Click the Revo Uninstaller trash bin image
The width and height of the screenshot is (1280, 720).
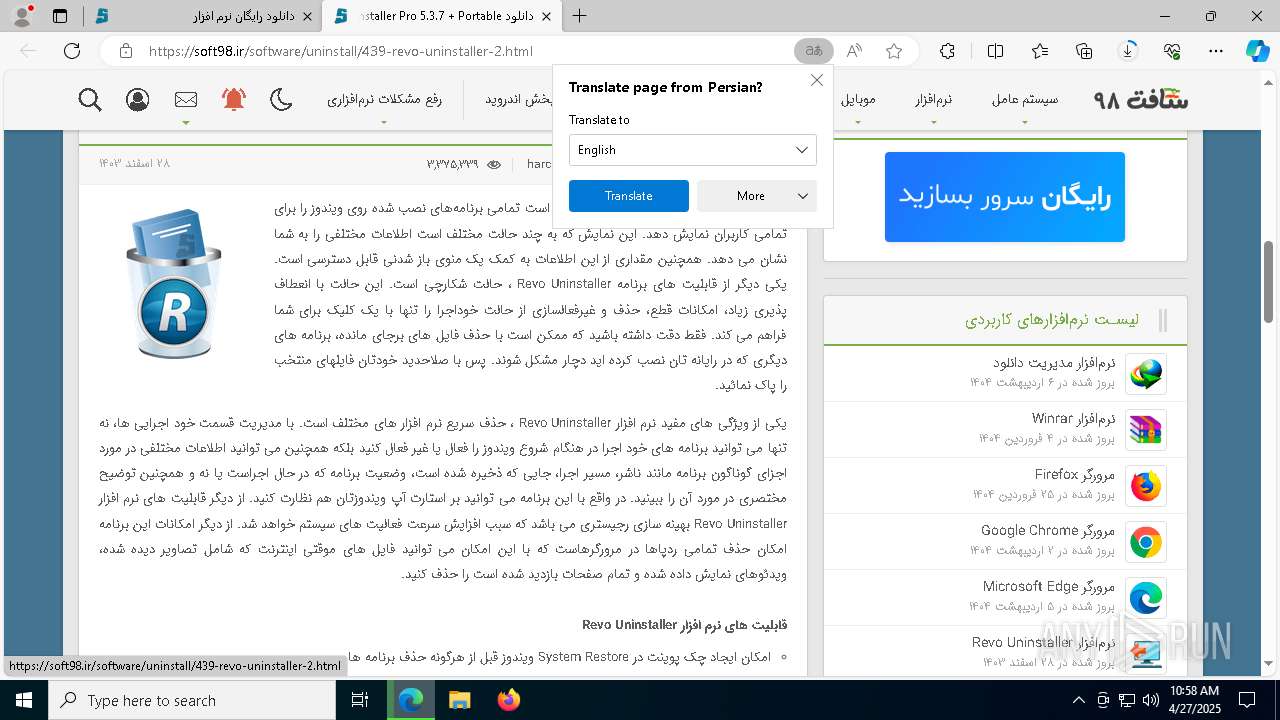tap(174, 284)
